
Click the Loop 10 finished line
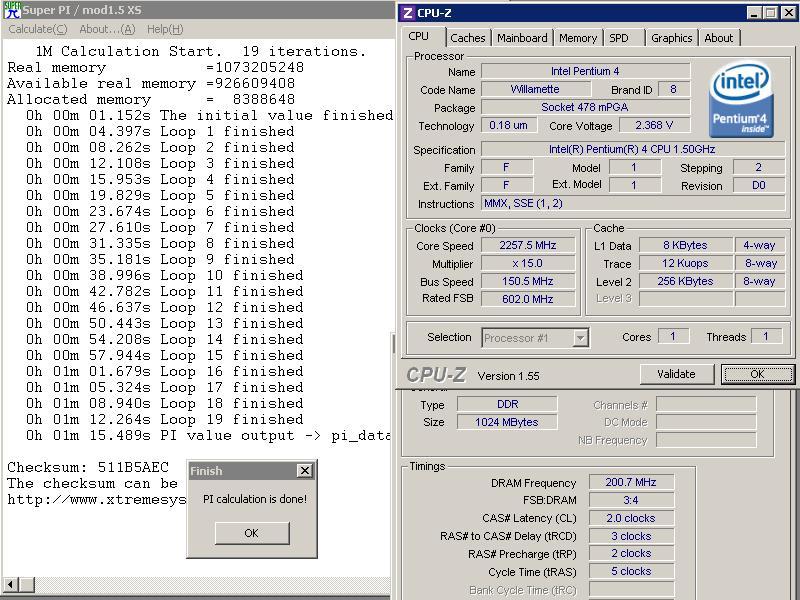coord(165,276)
